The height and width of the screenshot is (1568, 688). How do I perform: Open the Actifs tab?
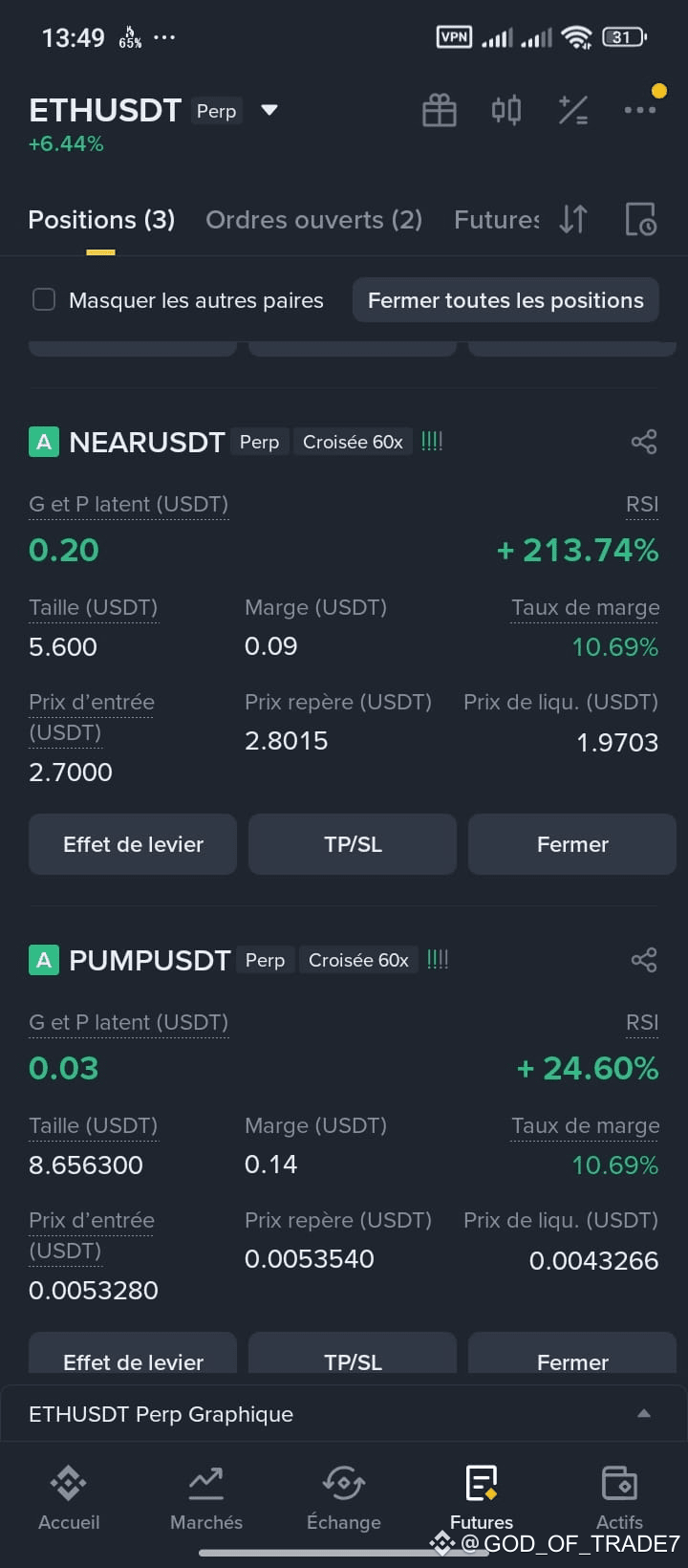point(619,1498)
